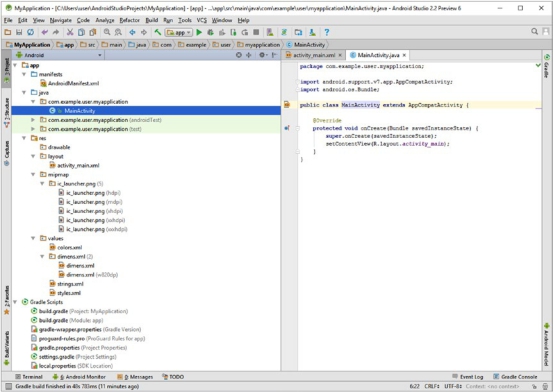Switch to the activity_main.xml editor tab
Image resolution: width=554 pixels, height=392 pixels.
313,55
